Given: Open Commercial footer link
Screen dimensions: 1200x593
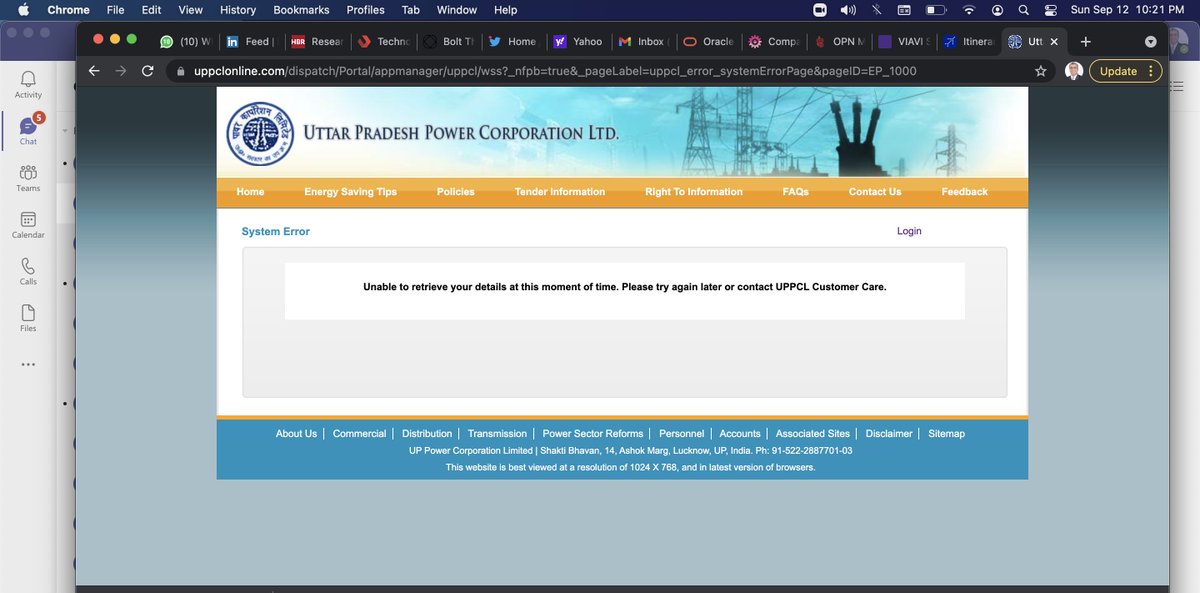Looking at the screenshot, I should coord(359,434).
